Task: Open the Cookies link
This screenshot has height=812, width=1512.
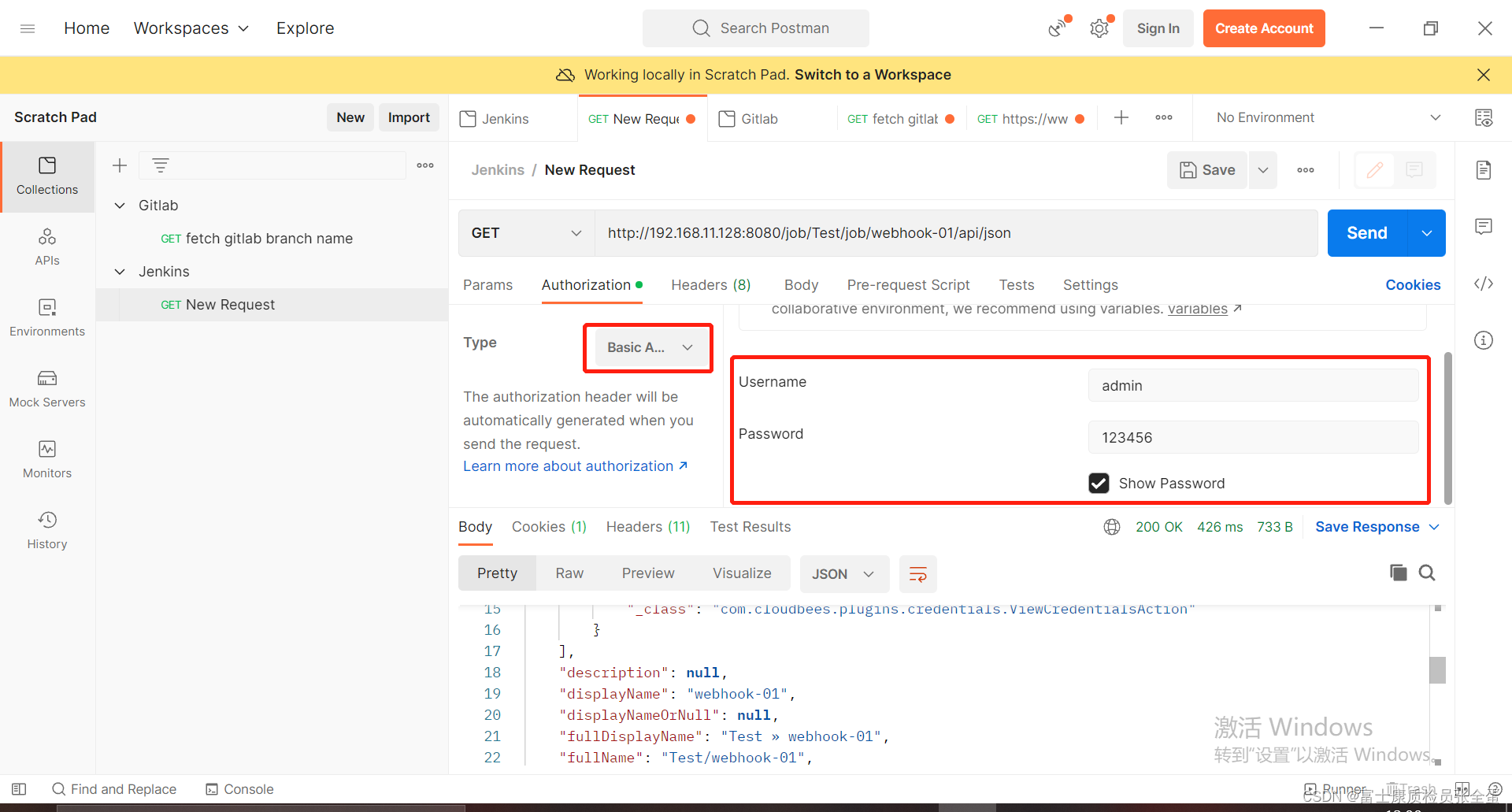Action: pos(1413,285)
